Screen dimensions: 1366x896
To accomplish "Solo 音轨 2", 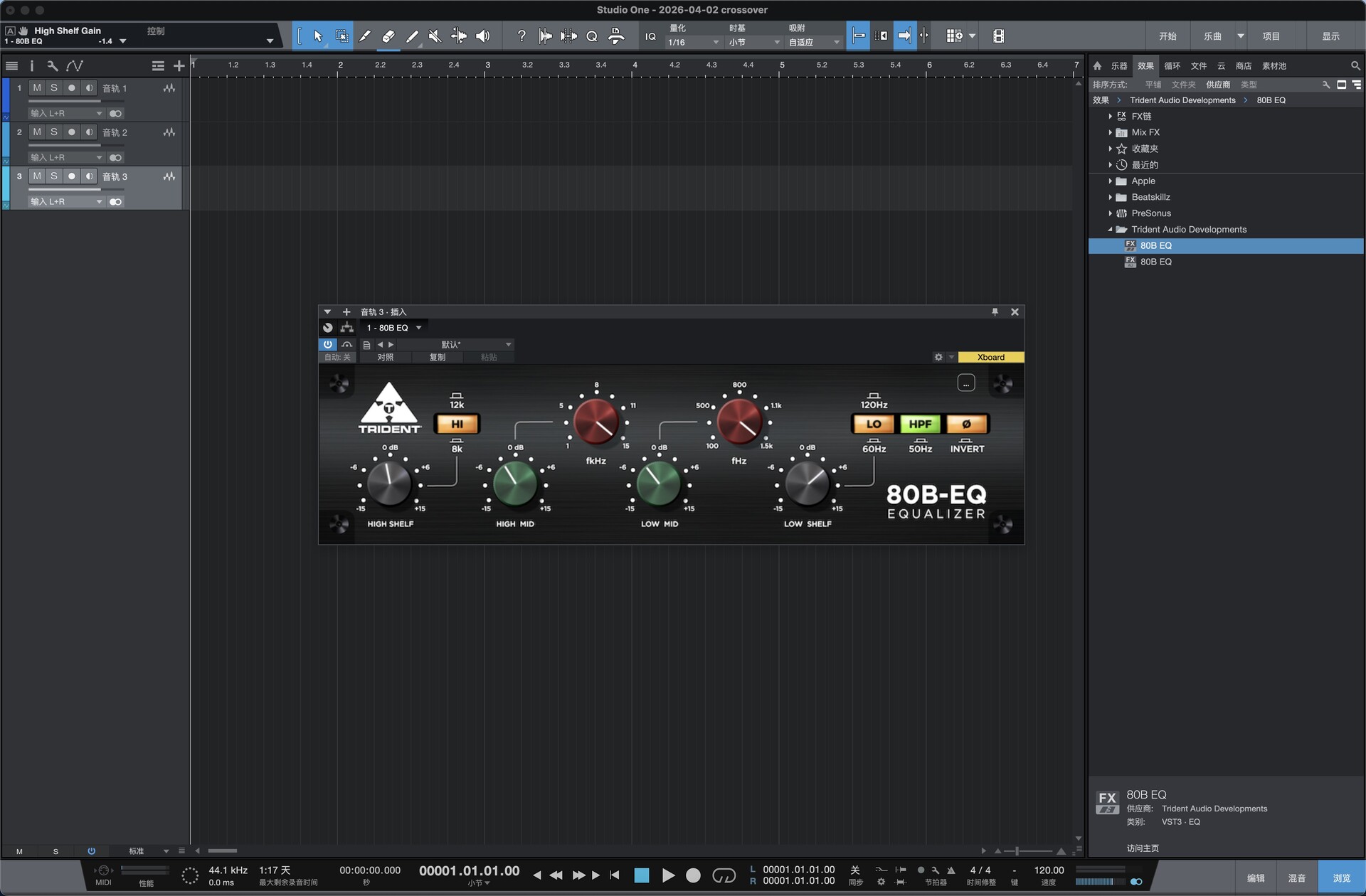I will click(54, 132).
